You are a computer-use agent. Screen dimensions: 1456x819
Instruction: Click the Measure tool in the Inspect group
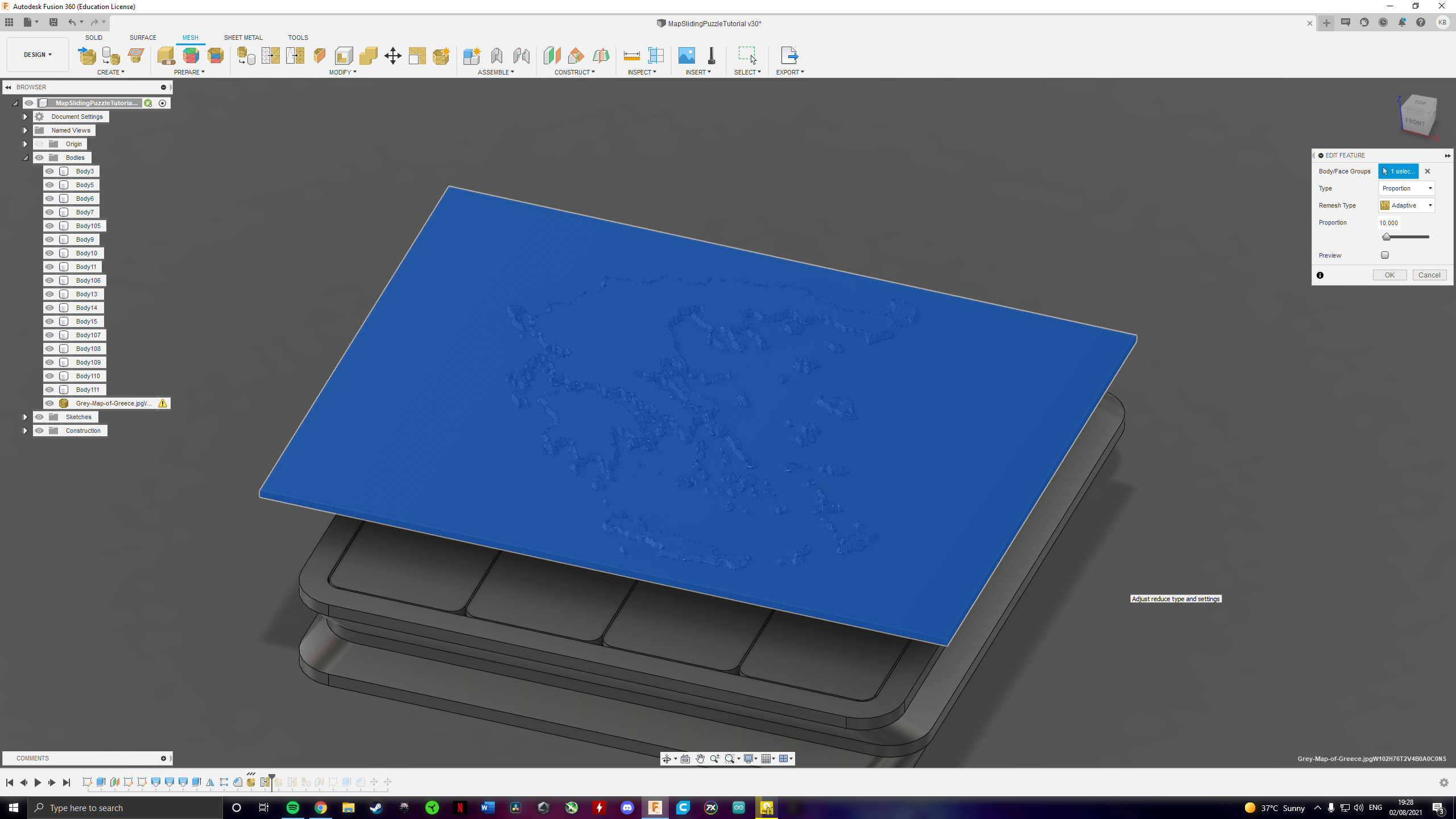[x=631, y=56]
